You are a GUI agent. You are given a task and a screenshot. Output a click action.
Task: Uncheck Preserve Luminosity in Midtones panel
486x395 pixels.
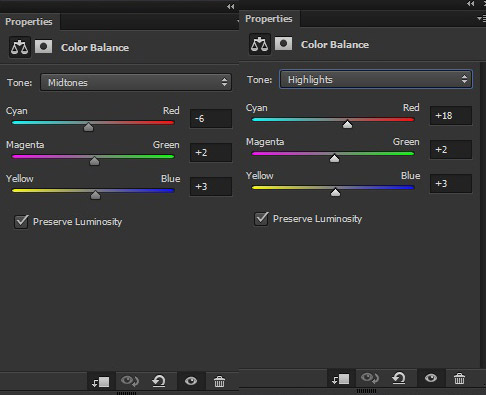[x=21, y=221]
